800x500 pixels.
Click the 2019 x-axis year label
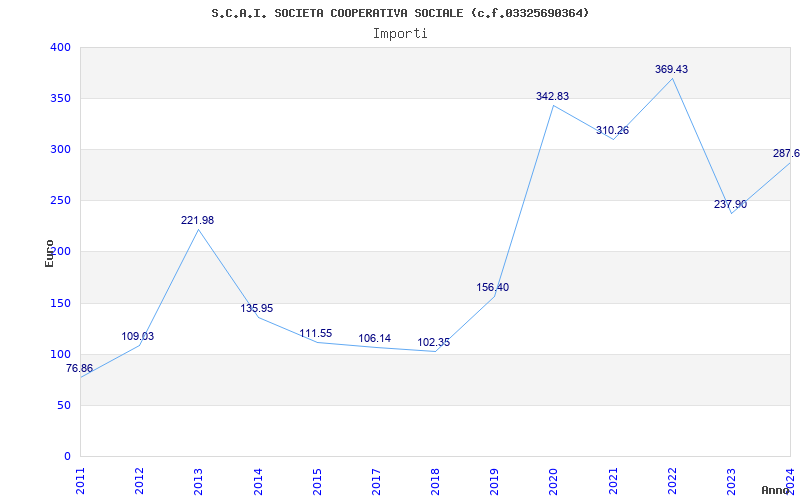pyautogui.click(x=494, y=481)
